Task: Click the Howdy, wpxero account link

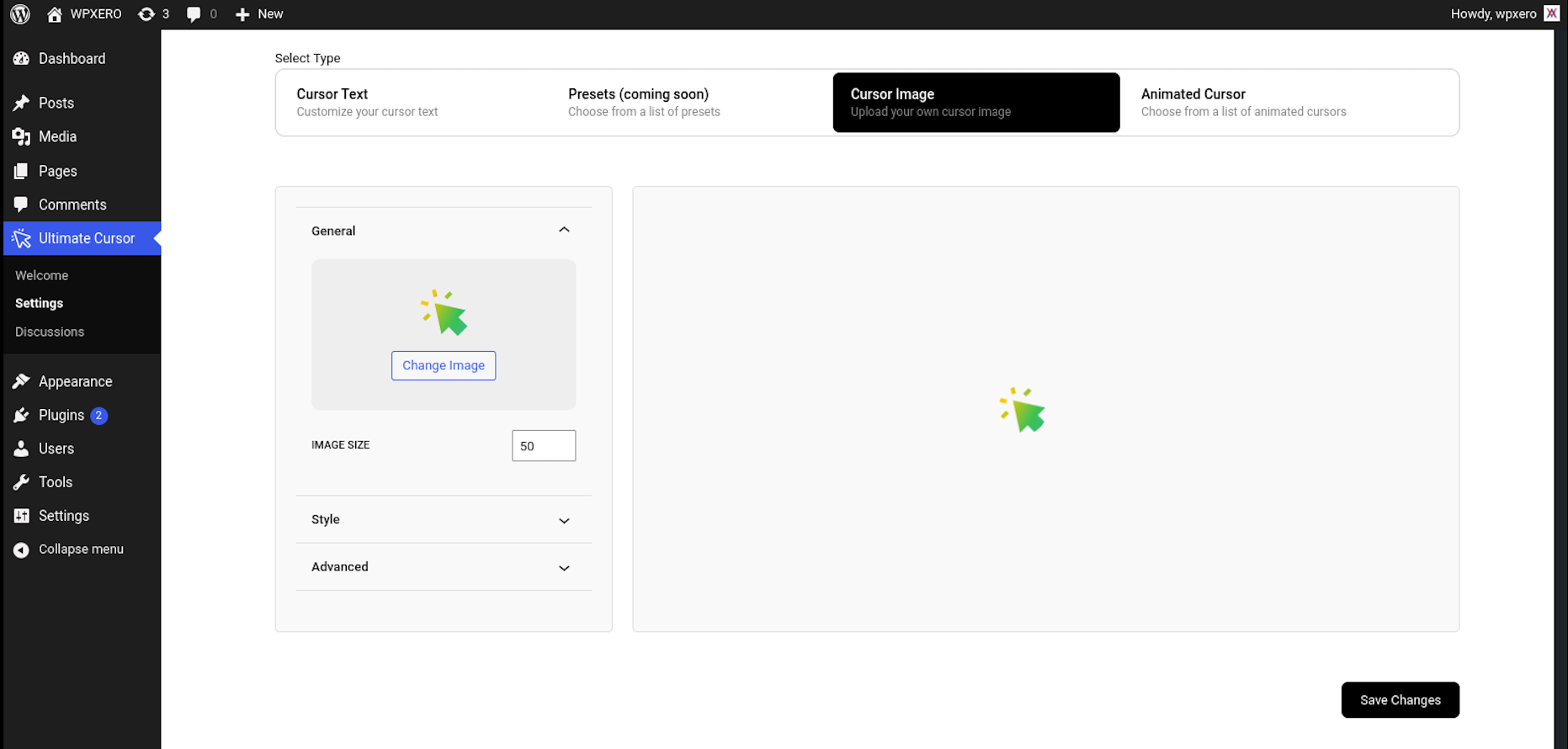Action: pos(1494,14)
